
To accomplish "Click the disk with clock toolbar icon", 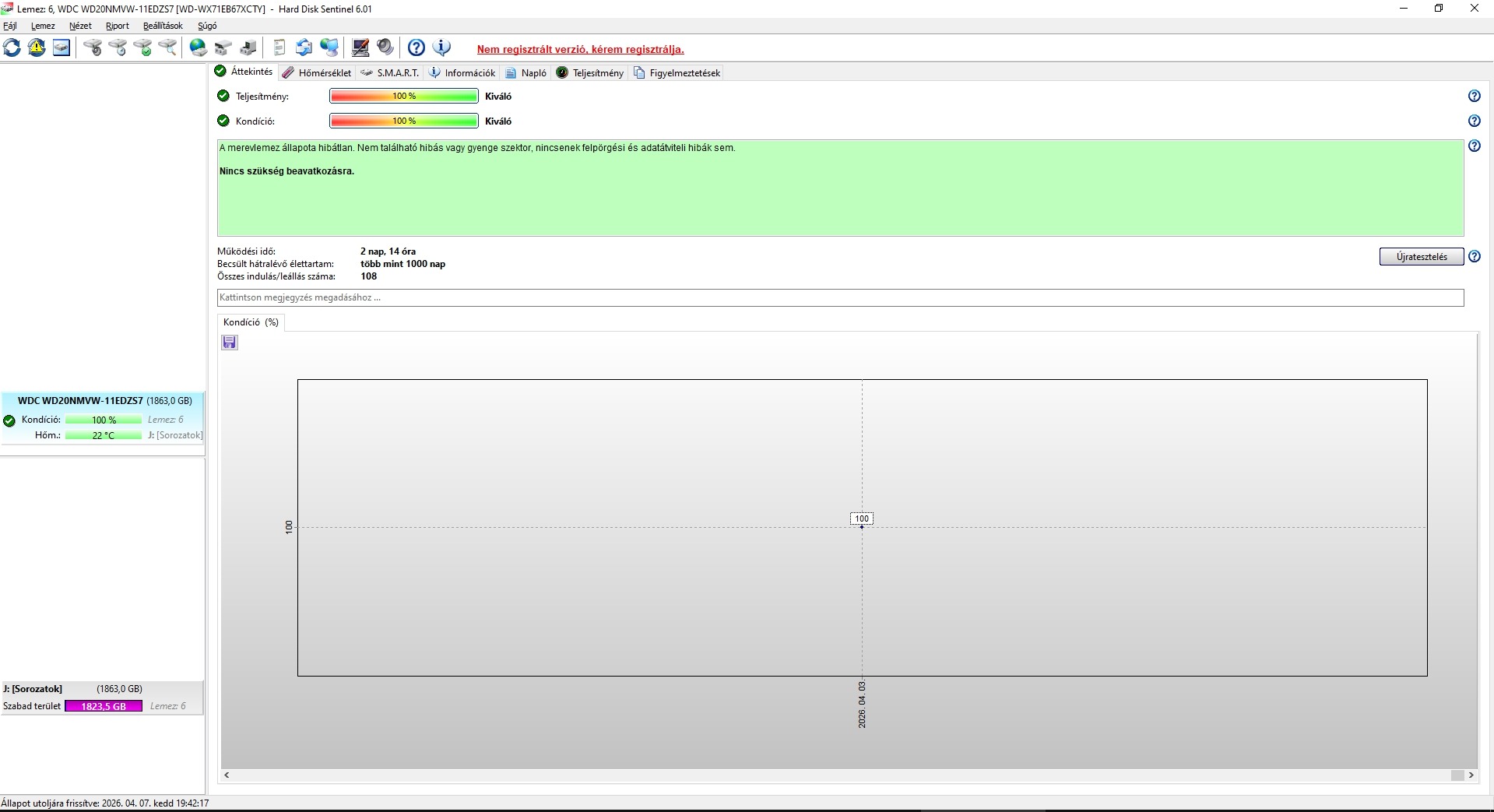I will tap(118, 48).
